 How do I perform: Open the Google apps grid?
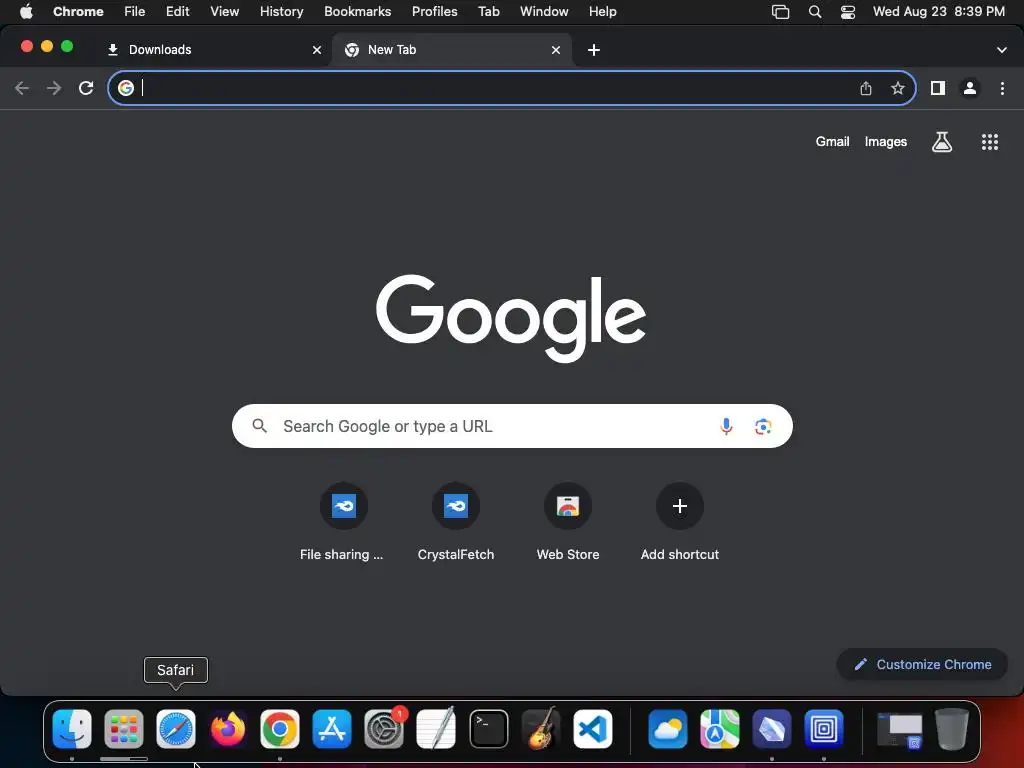click(x=990, y=142)
